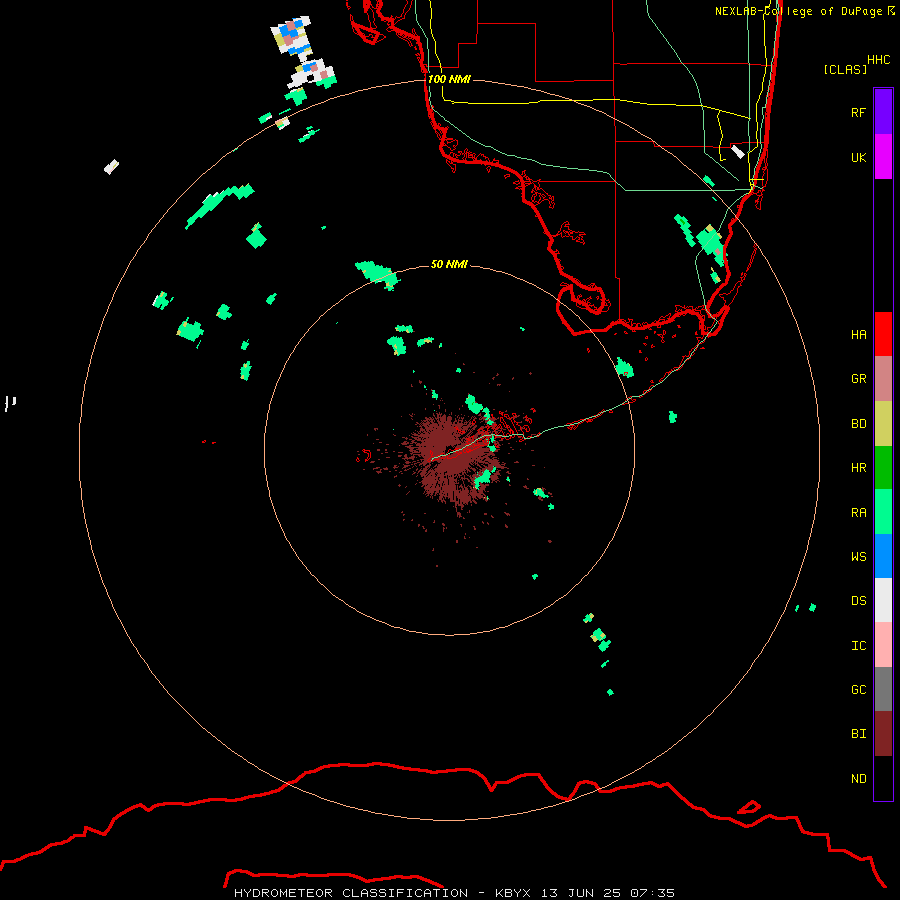The height and width of the screenshot is (900, 900).
Task: Click the HR heavy rain green swatch
Action: click(883, 468)
